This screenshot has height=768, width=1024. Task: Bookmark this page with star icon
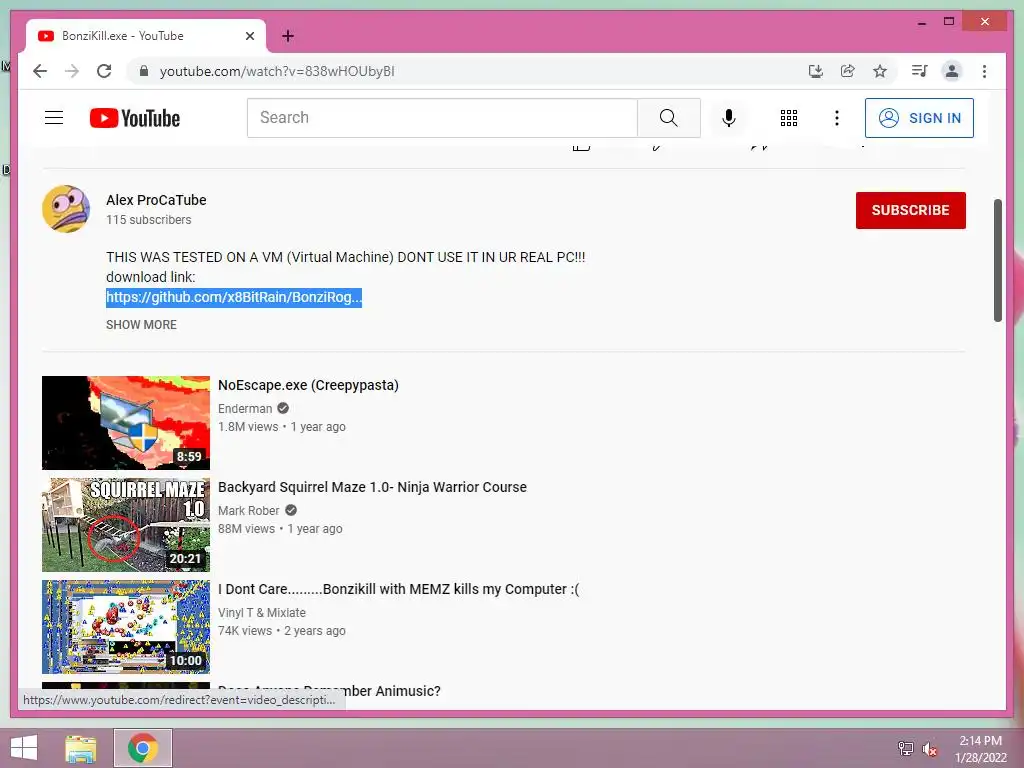click(x=880, y=71)
